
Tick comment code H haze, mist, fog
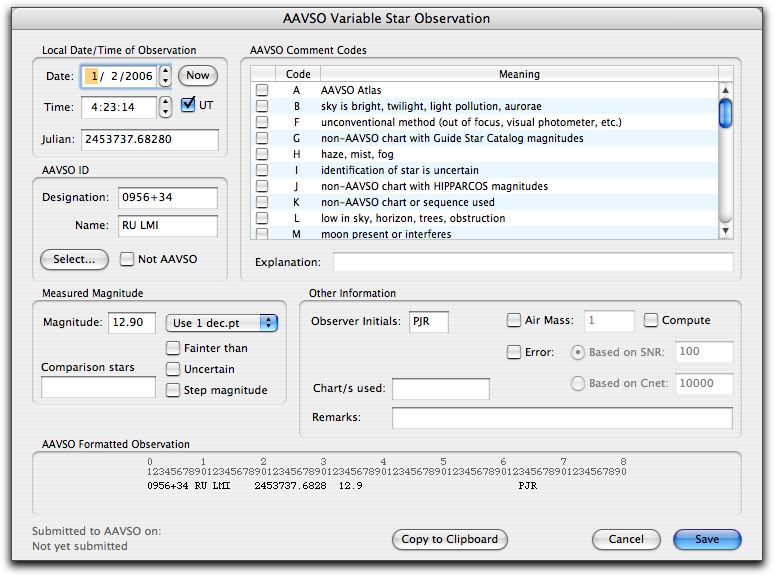262,154
